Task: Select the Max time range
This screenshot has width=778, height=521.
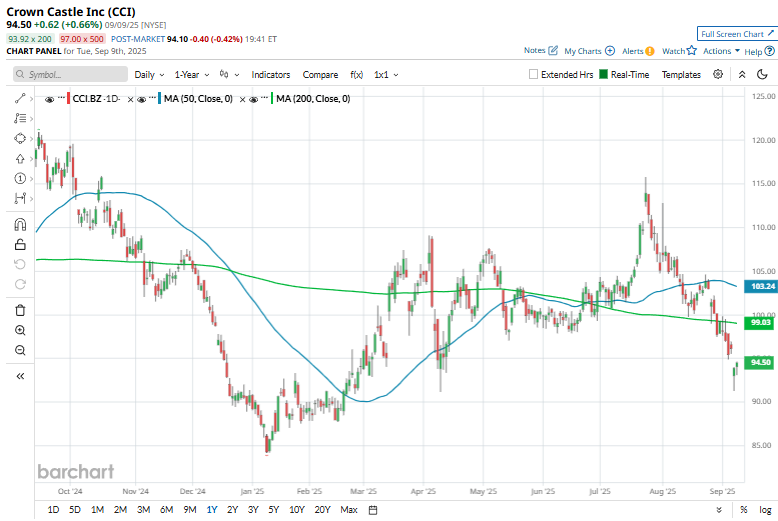Action: 349,510
